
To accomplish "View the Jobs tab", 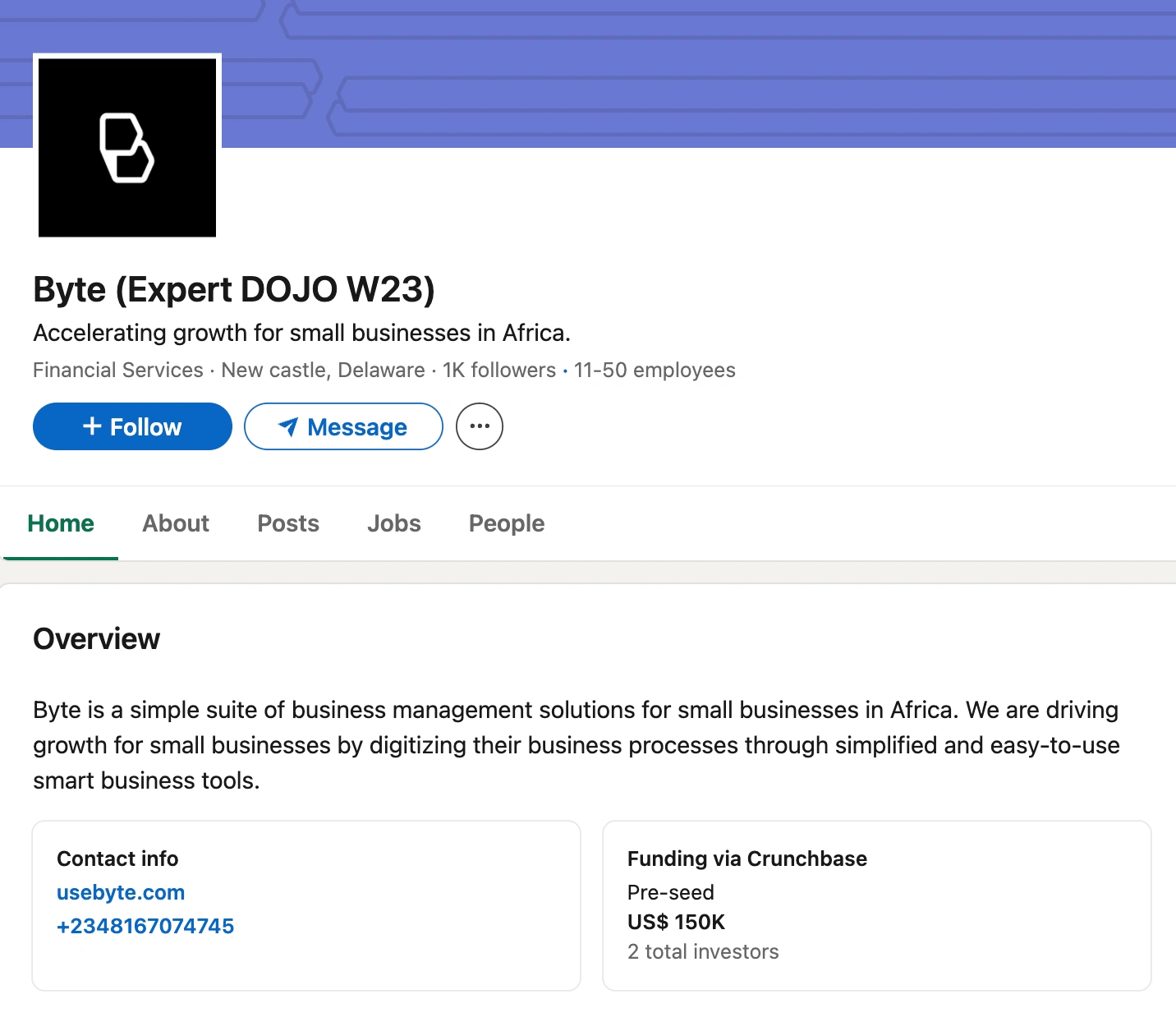I will 394,523.
